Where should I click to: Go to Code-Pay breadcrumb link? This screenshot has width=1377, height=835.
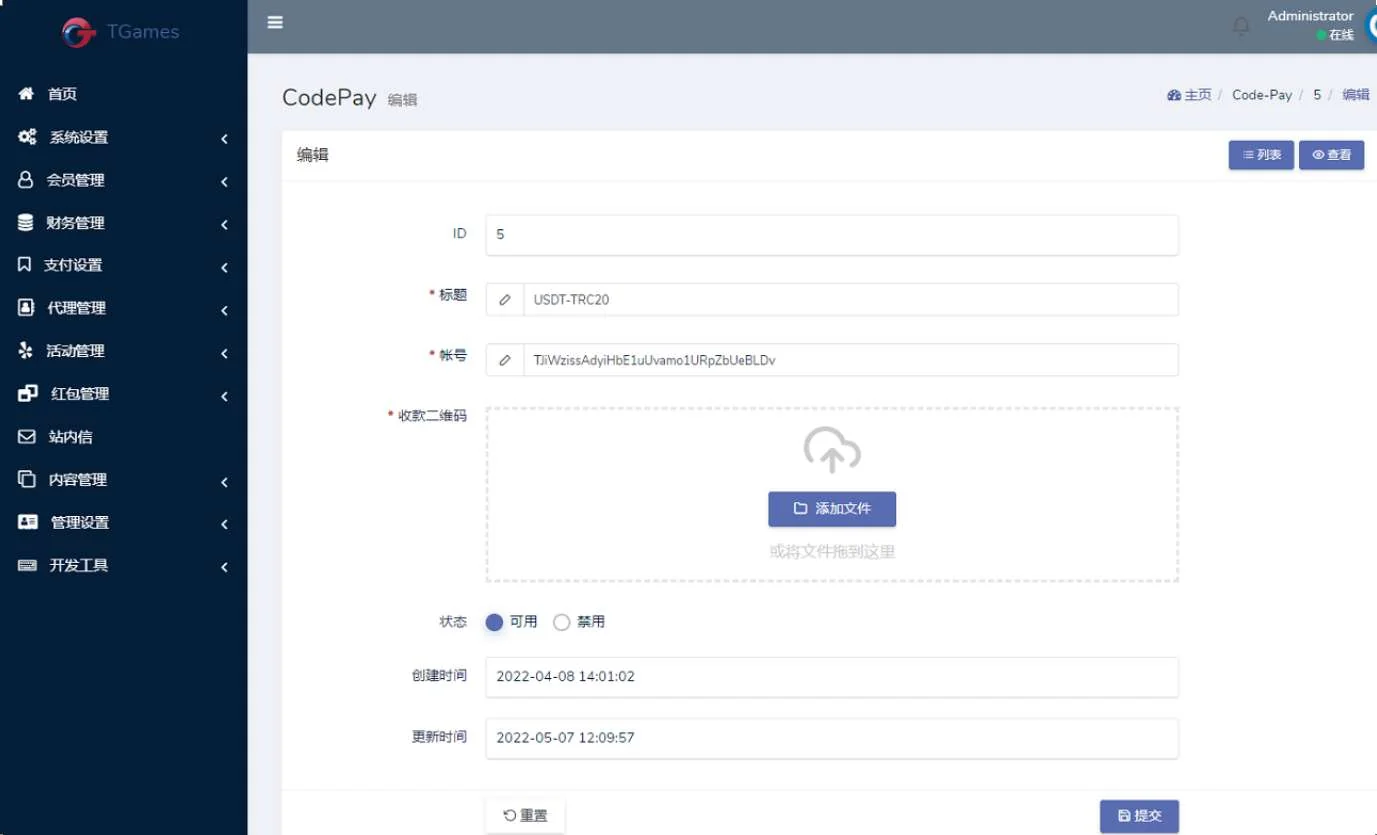point(1262,95)
